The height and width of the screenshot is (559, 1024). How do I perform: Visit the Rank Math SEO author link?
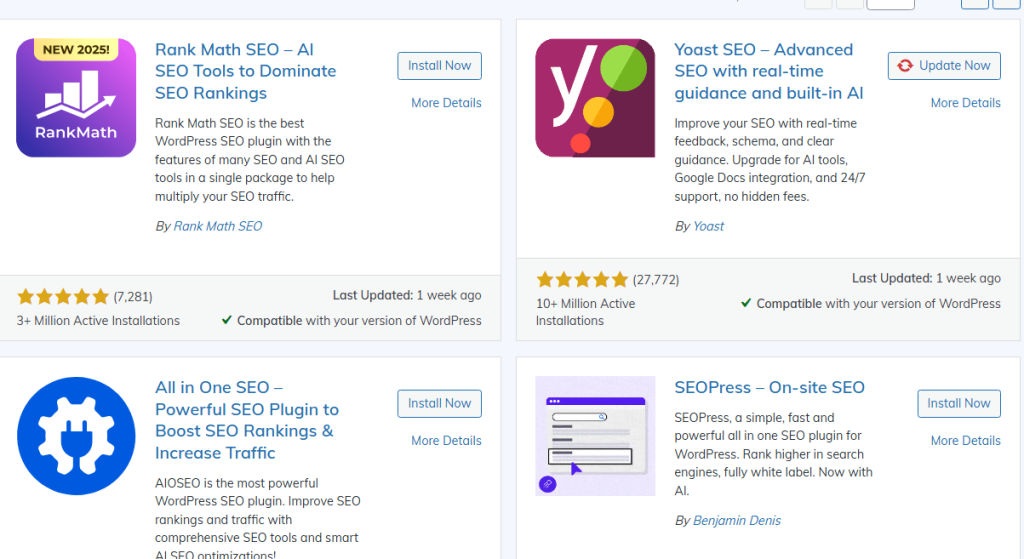(217, 226)
